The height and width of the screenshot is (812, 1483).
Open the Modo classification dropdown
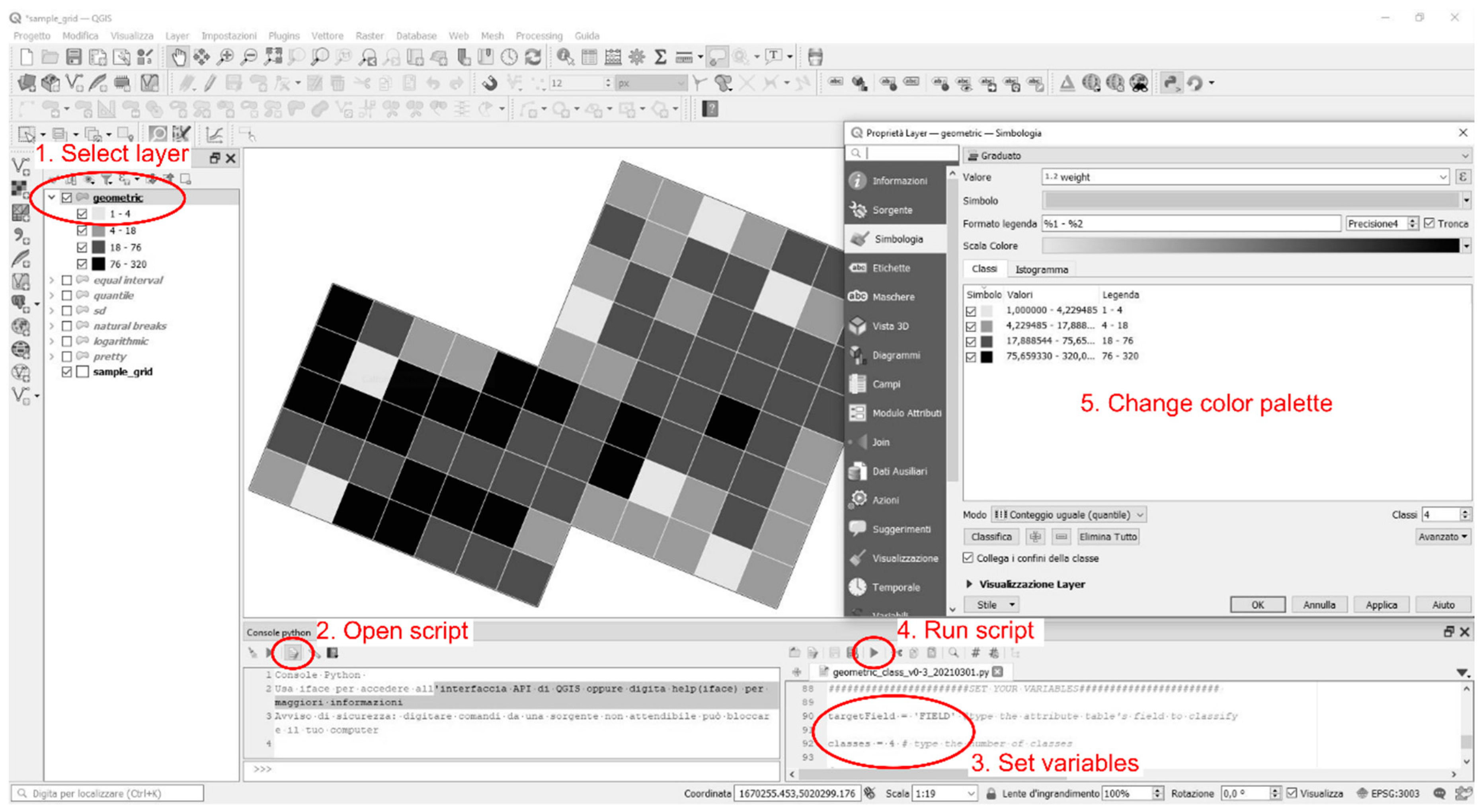pos(1069,514)
